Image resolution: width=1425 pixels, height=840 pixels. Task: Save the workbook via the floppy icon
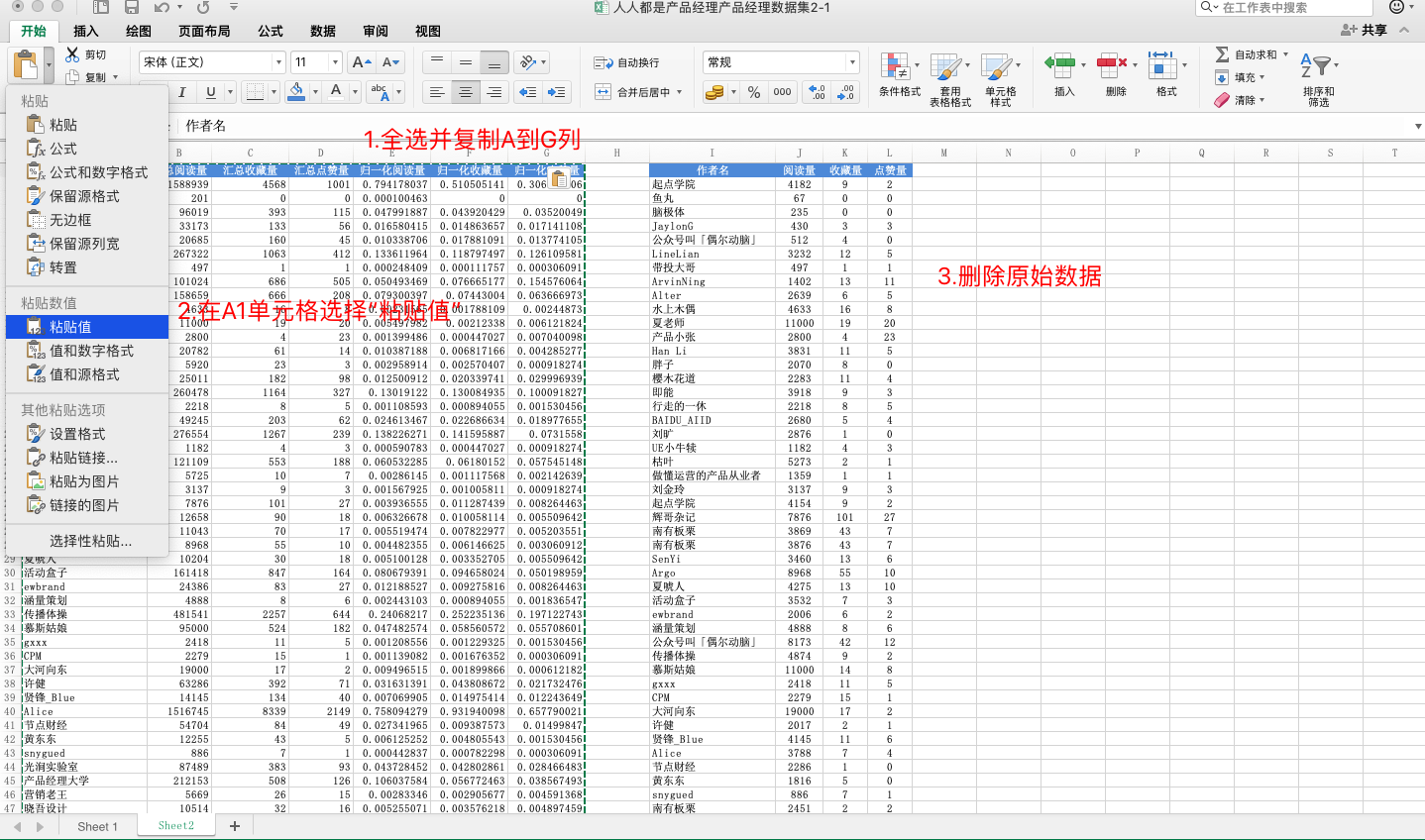[x=132, y=8]
